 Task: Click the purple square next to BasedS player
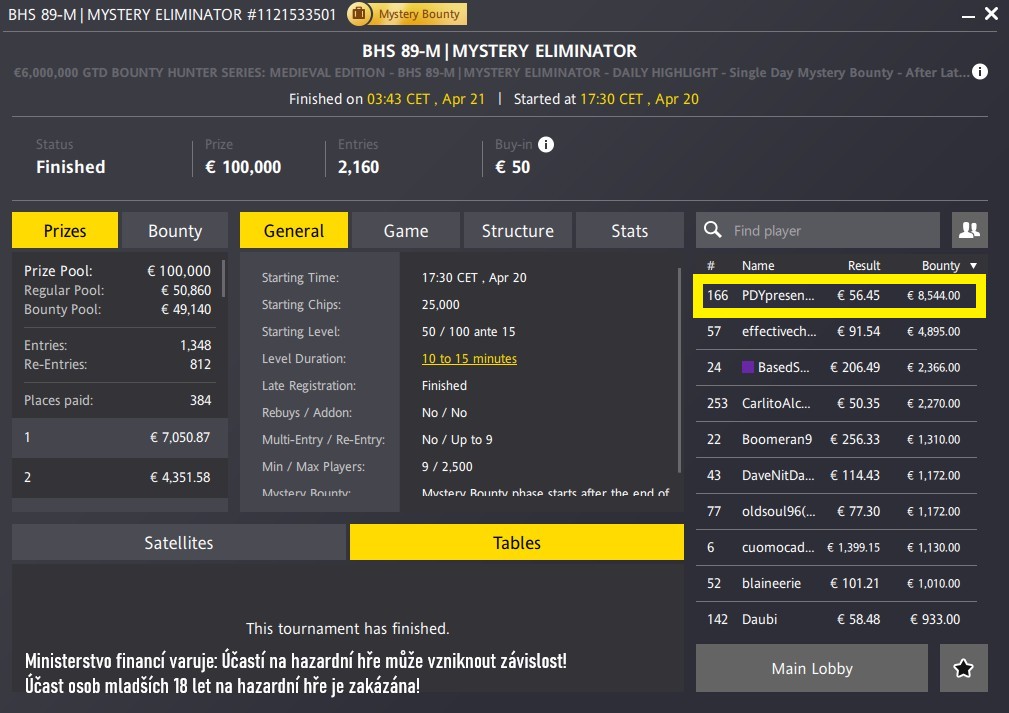tap(747, 367)
